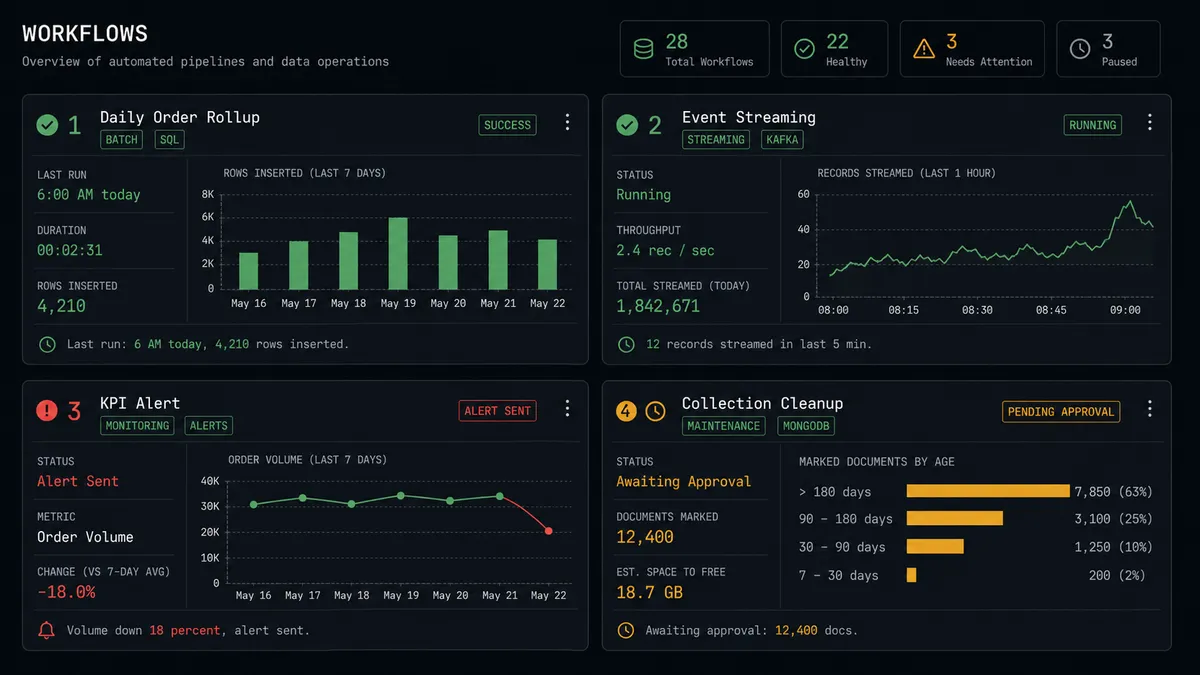Click the '> 180 days' progress bar

(988, 491)
